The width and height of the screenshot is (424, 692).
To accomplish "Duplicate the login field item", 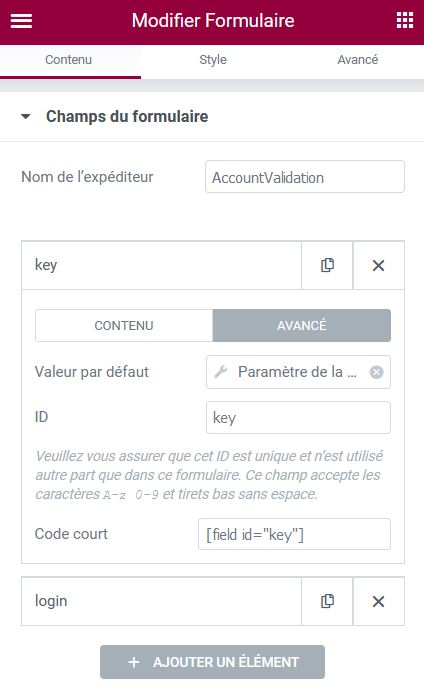I will pyautogui.click(x=327, y=601).
